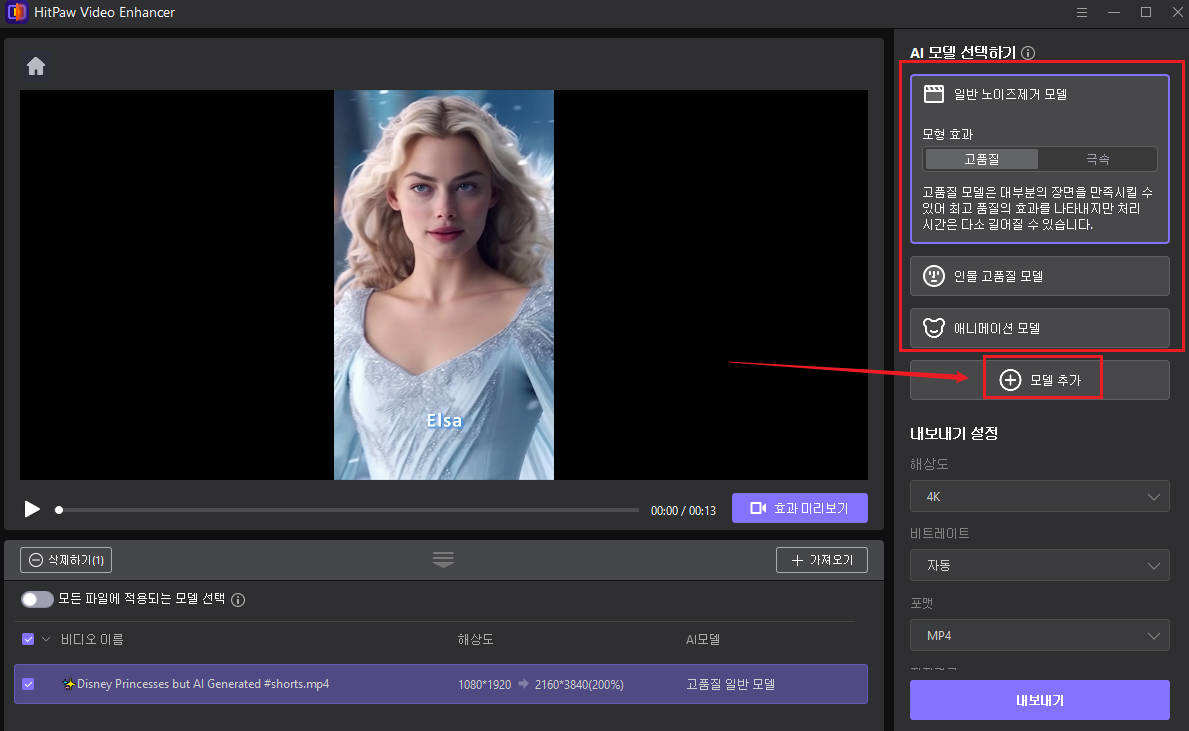Screen dimensions: 1189x731
Task: Expand the chevron beside 비디오 이름 header
Action: [46, 639]
